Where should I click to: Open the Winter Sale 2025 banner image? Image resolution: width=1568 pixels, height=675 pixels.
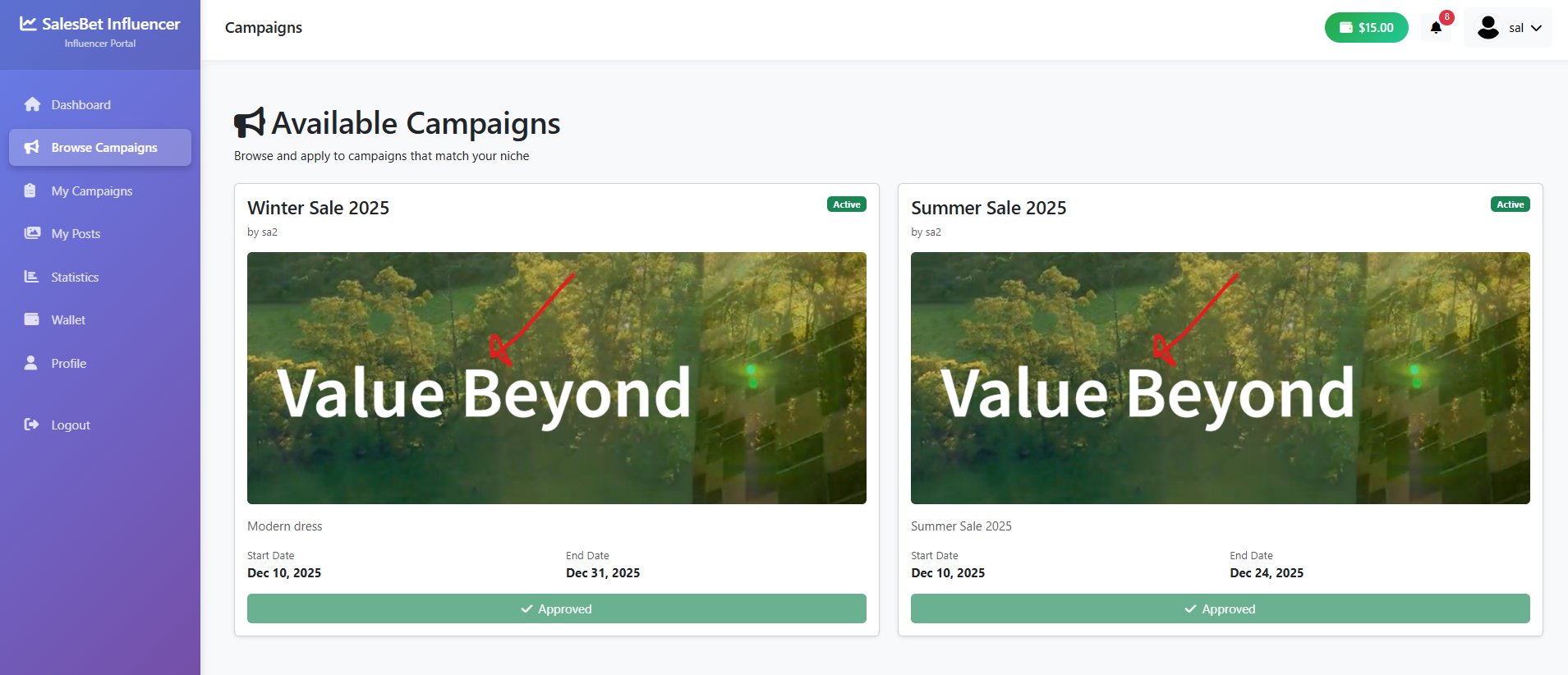[x=556, y=378]
